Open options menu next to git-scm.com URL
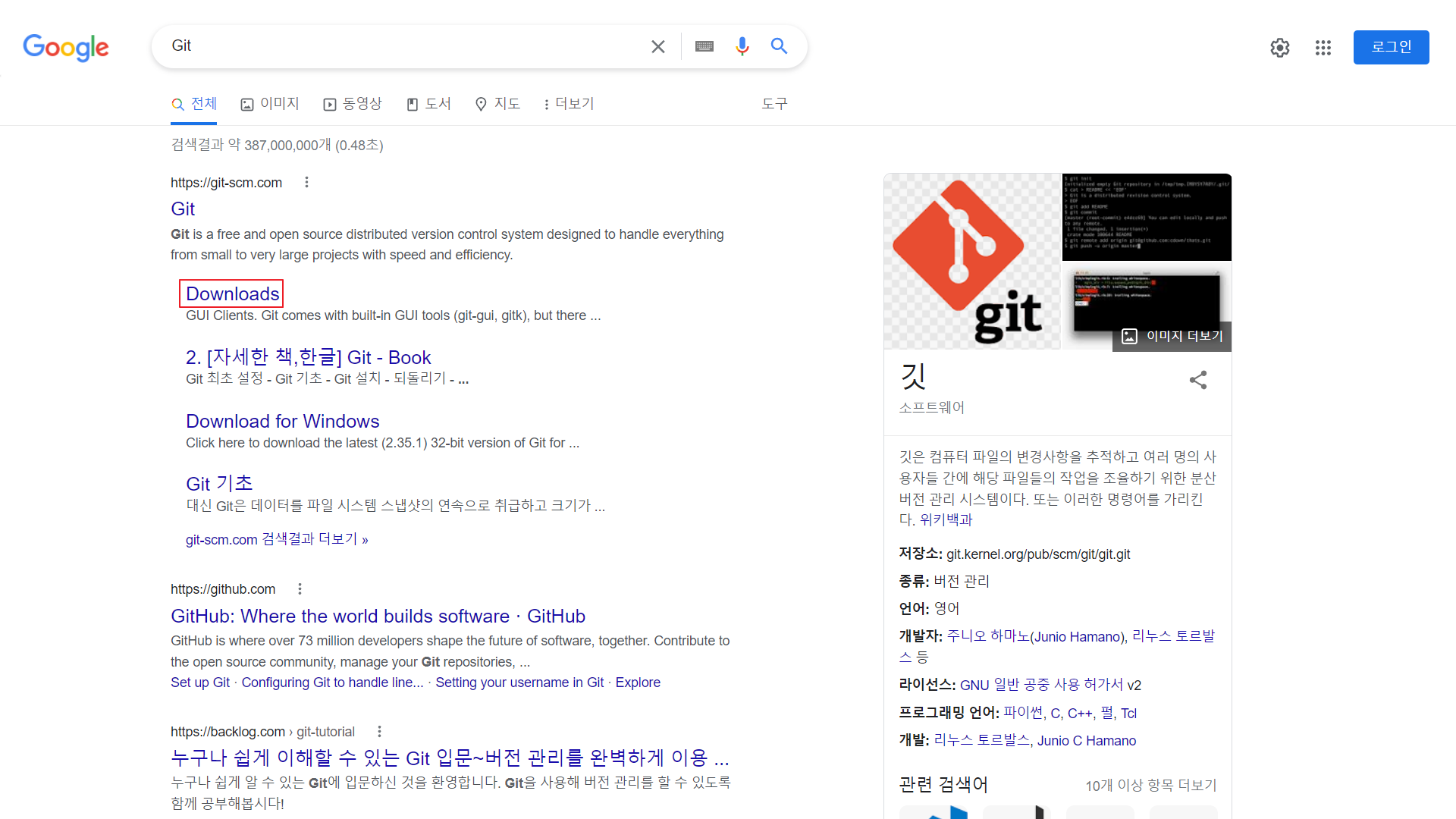Image resolution: width=1456 pixels, height=819 pixels. [306, 183]
